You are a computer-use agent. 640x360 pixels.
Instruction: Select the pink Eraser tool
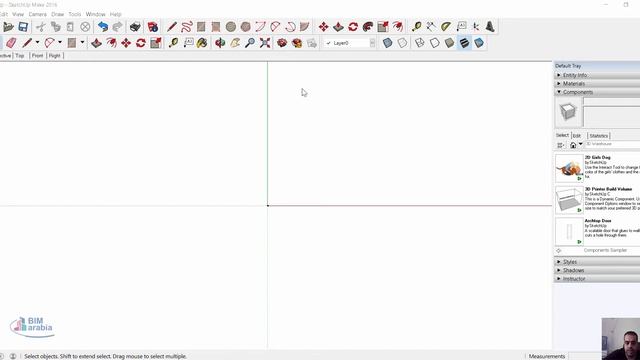(11, 43)
